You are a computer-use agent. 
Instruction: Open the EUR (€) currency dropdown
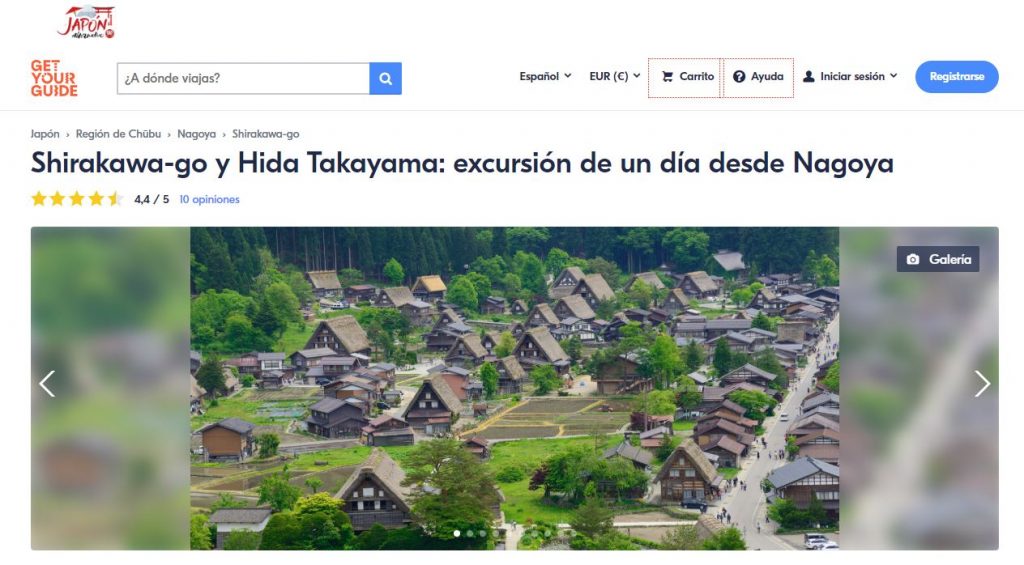point(614,77)
